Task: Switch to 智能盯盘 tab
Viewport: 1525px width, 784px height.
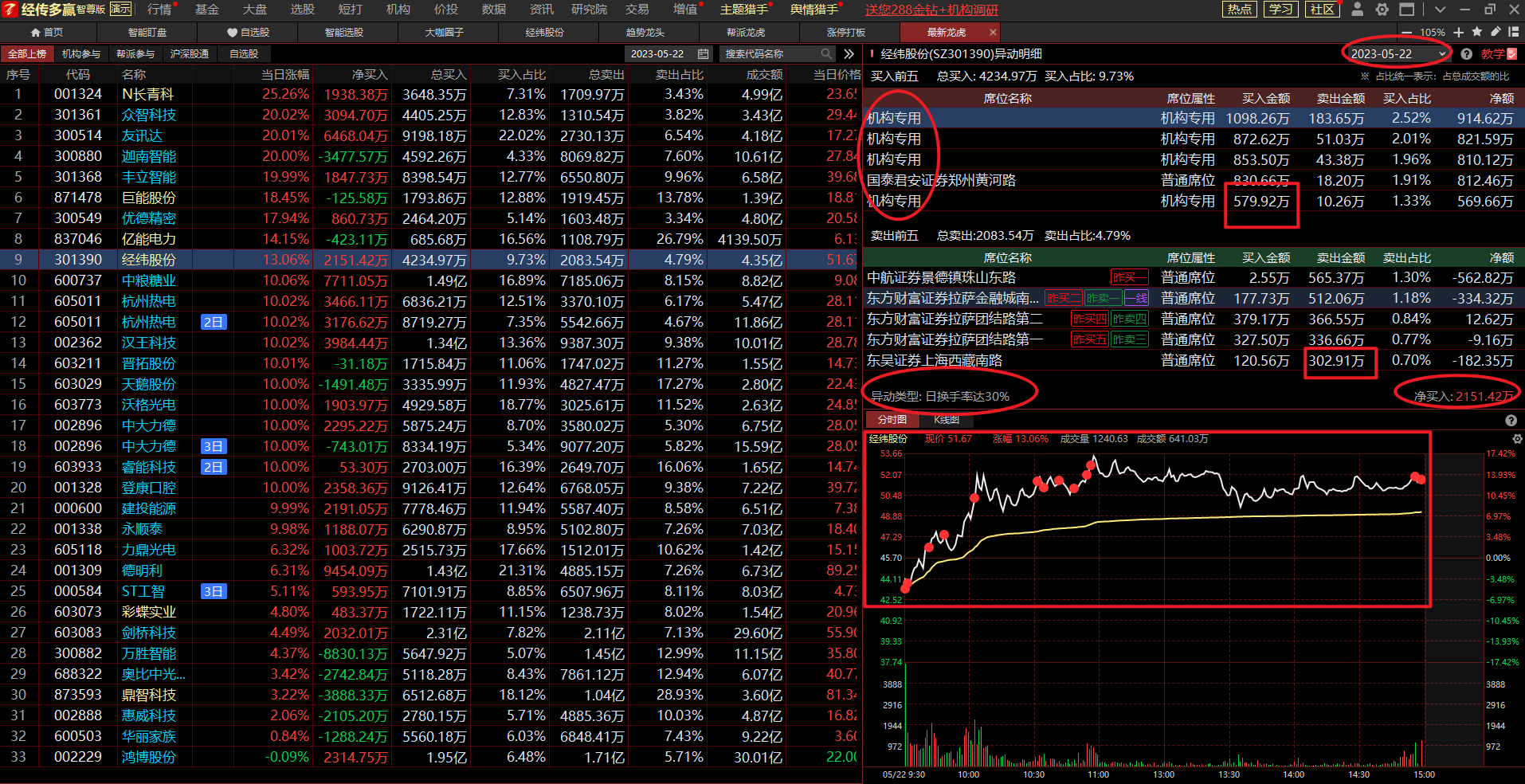Action: [147, 33]
